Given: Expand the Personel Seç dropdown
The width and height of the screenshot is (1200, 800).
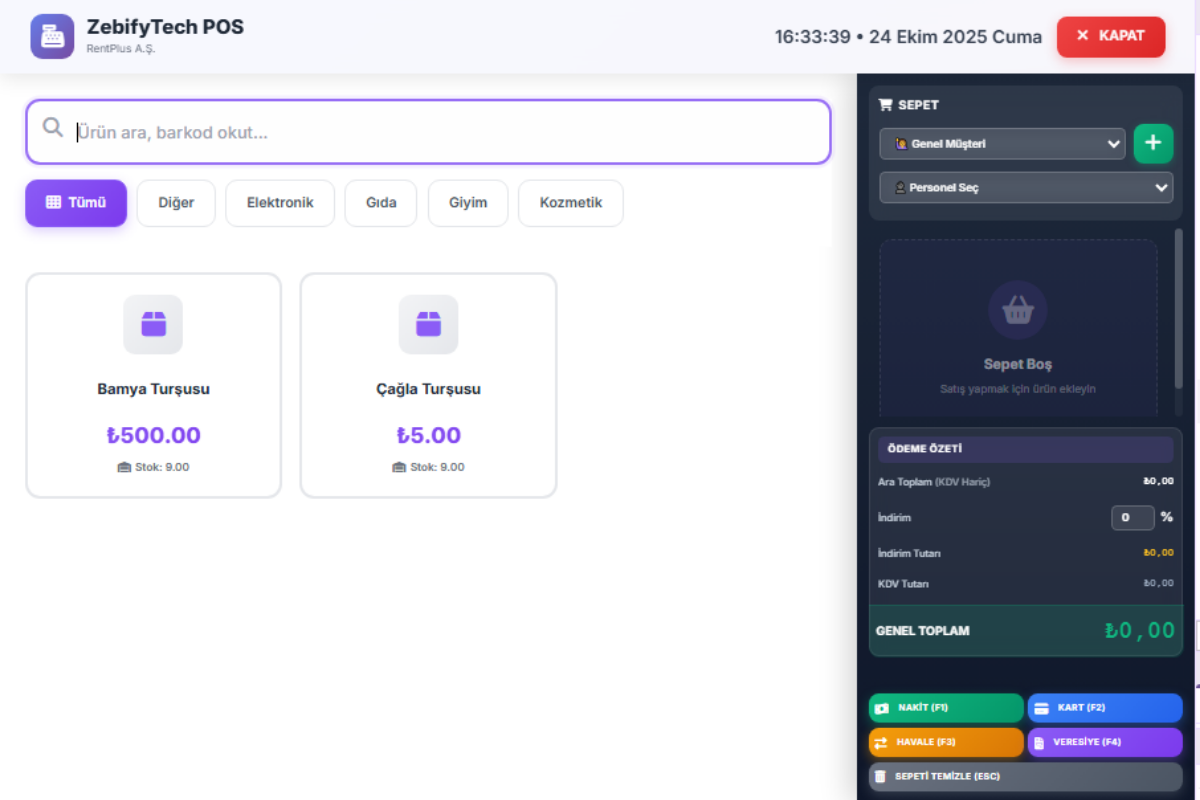Looking at the screenshot, I should point(1026,187).
